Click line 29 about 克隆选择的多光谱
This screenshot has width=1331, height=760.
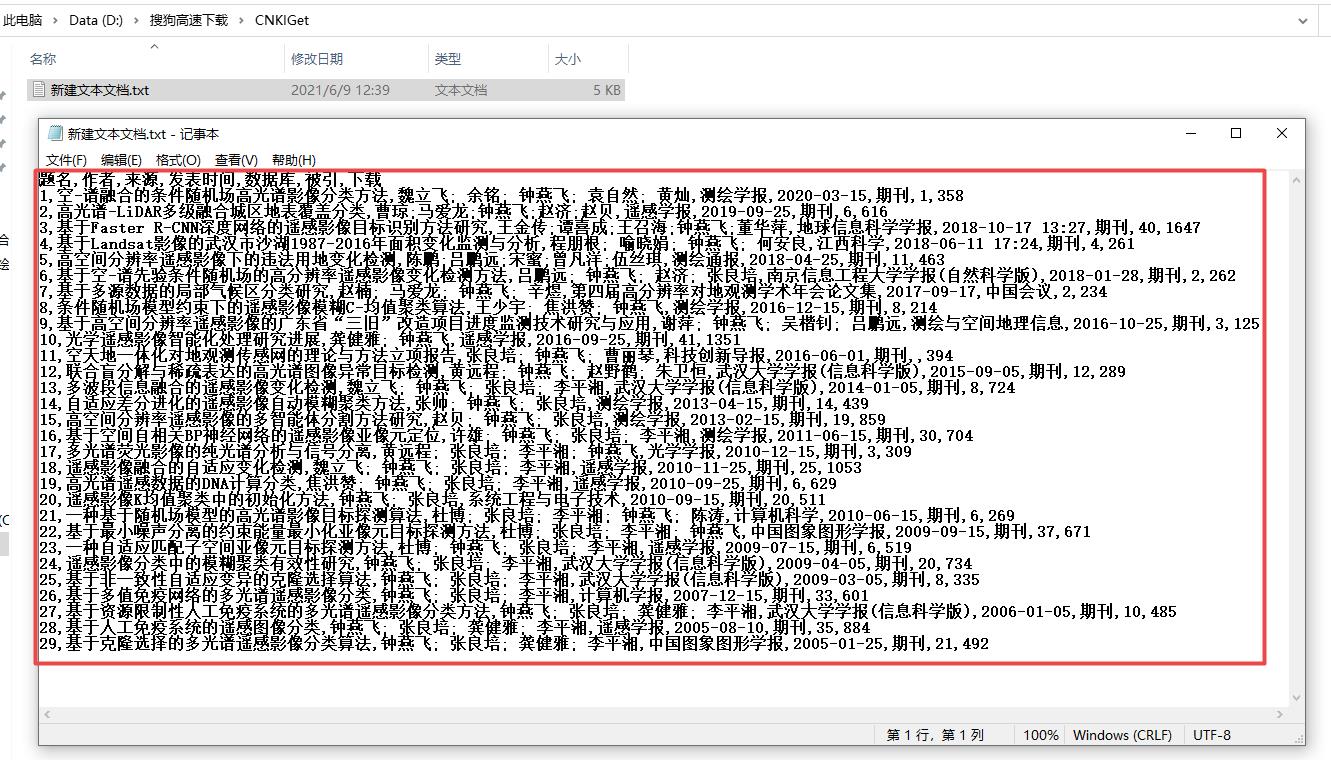tap(513, 644)
